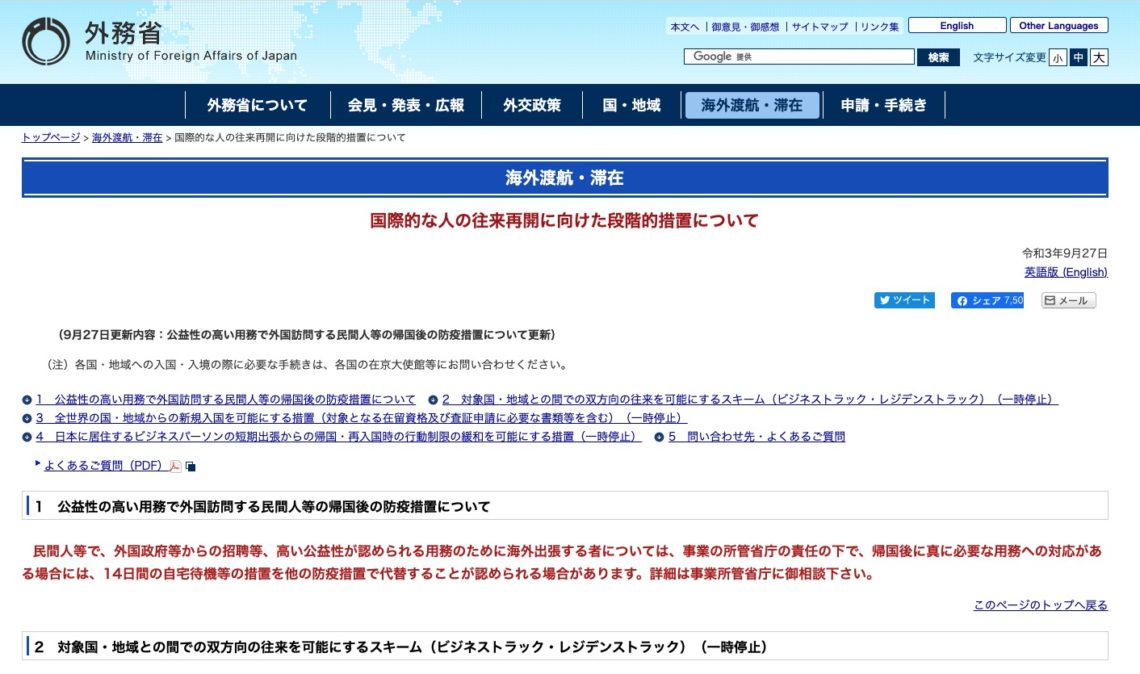Open the メール share icon
Image resolution: width=1140 pixels, height=674 pixels.
tap(1049, 299)
